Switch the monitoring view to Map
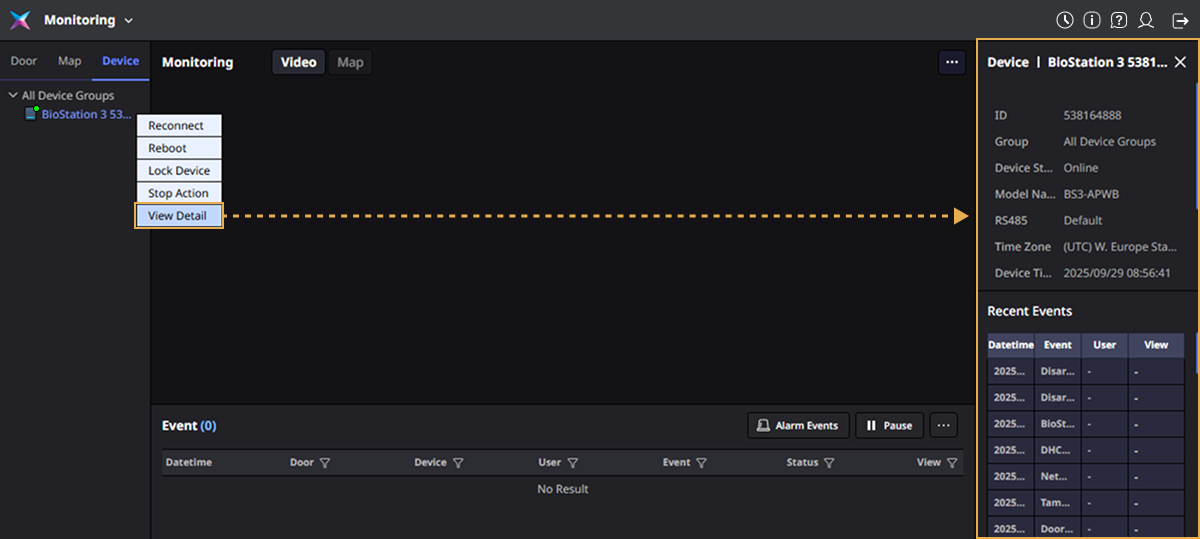Viewport: 1200px width, 539px height. (350, 62)
